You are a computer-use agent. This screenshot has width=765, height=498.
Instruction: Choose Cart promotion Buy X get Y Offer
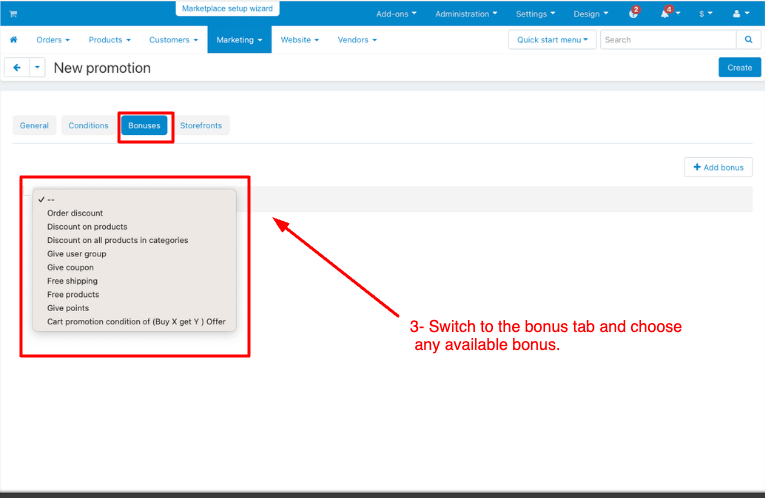[134, 322]
